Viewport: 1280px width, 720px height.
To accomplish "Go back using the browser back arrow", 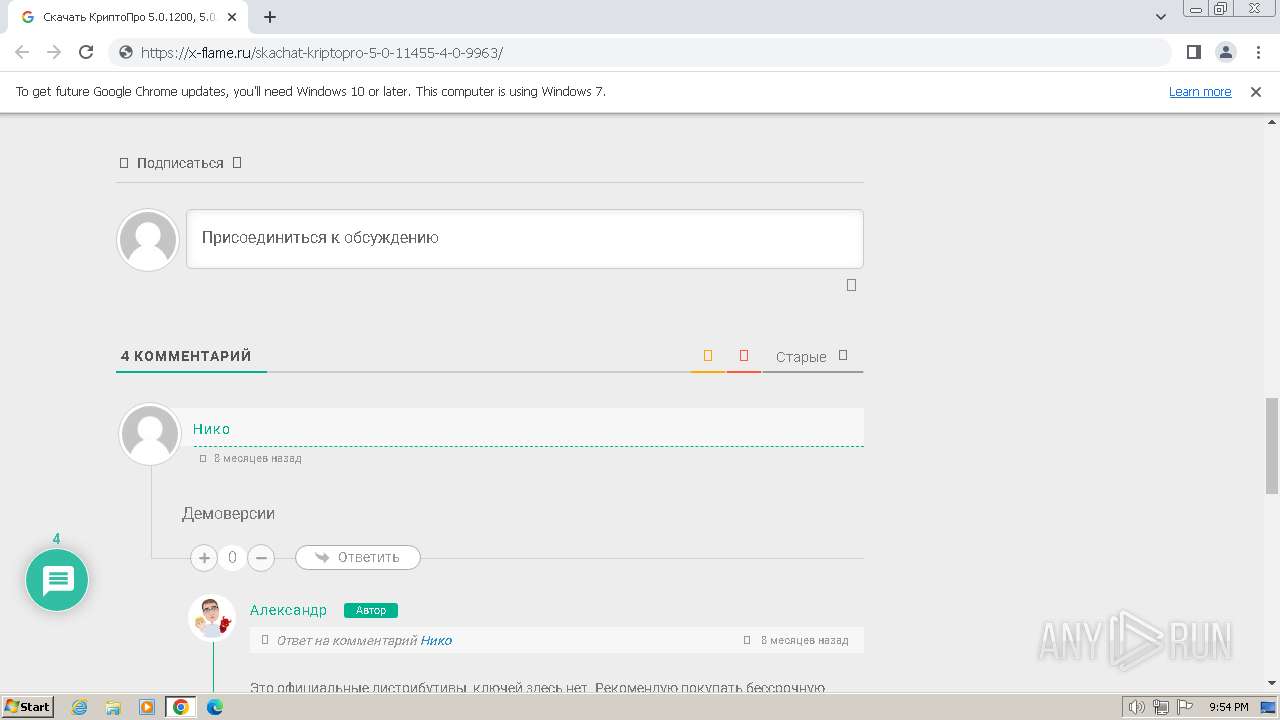I will (x=22, y=52).
